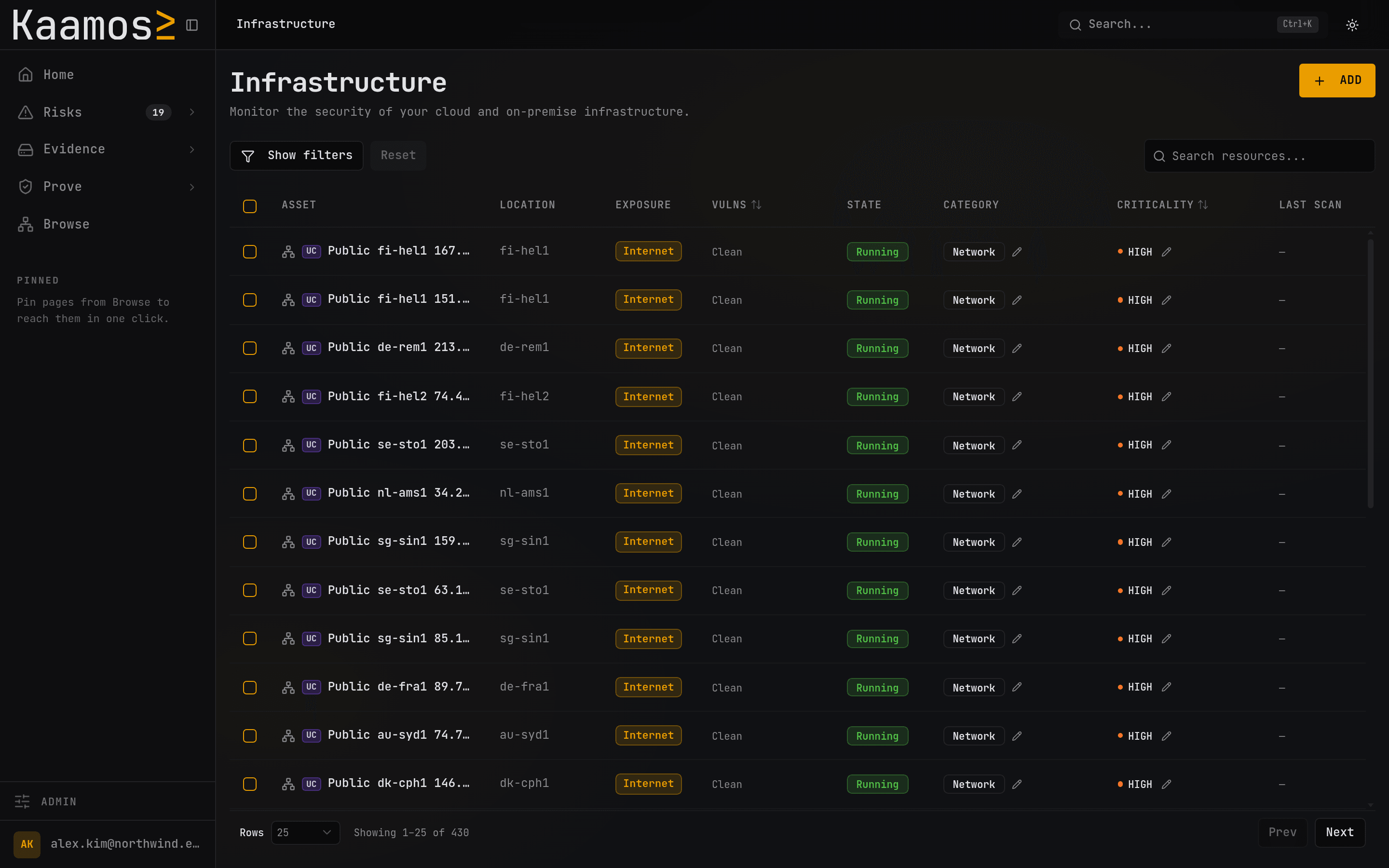1389x868 pixels.
Task: Expand the Evidence menu chevron
Action: [192, 149]
